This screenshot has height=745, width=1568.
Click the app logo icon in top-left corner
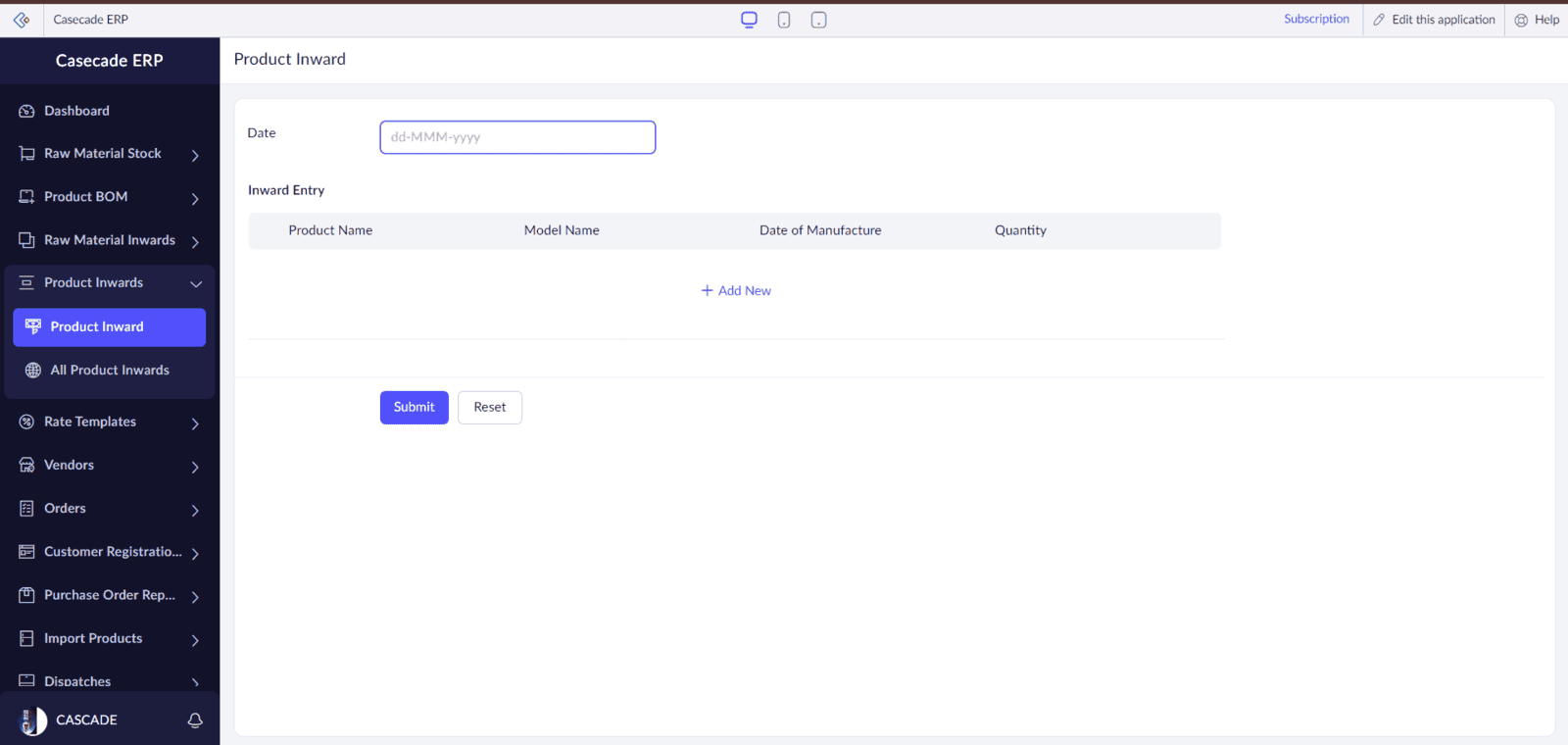pos(22,20)
